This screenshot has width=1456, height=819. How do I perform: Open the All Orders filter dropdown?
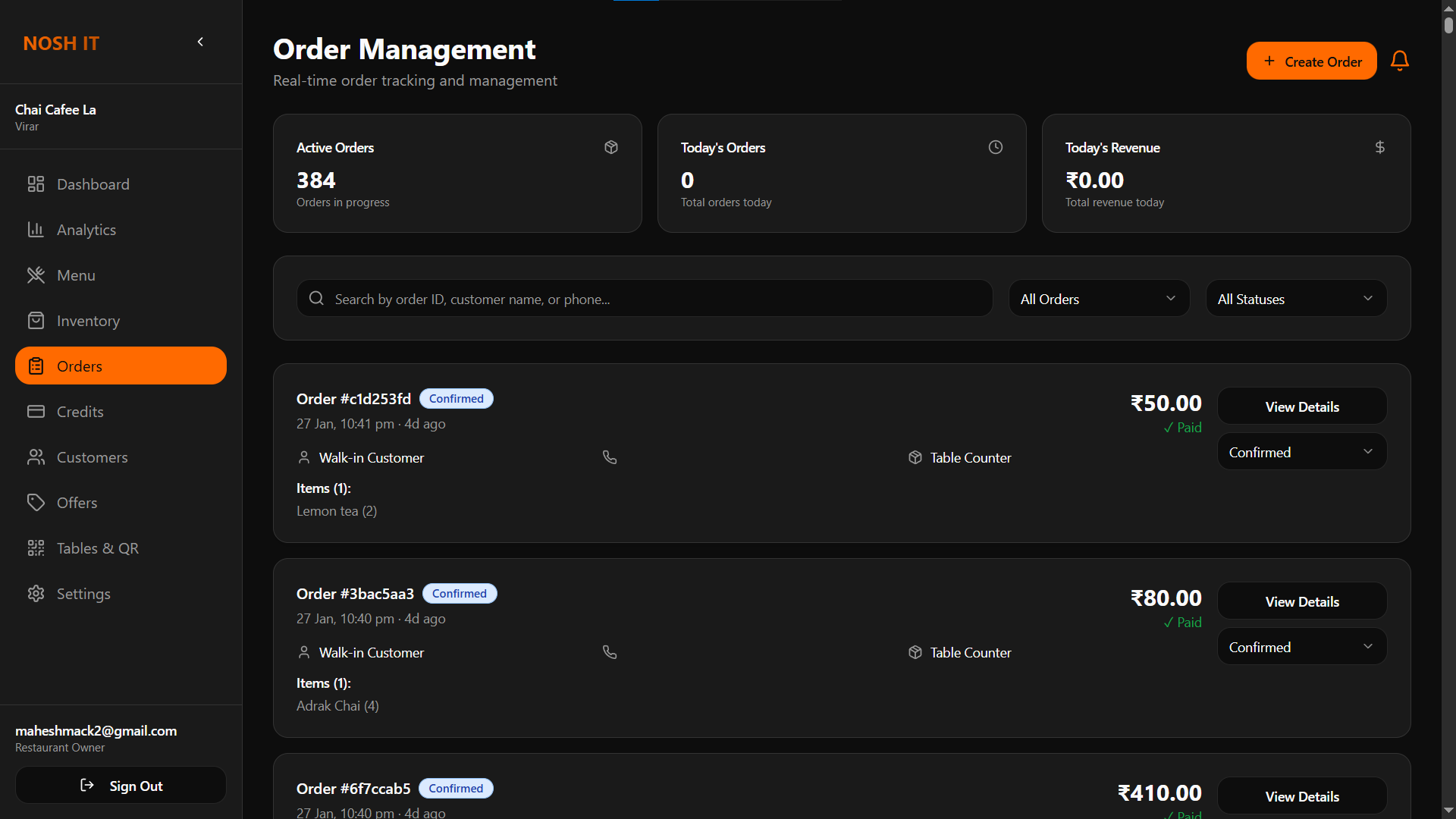(1098, 299)
